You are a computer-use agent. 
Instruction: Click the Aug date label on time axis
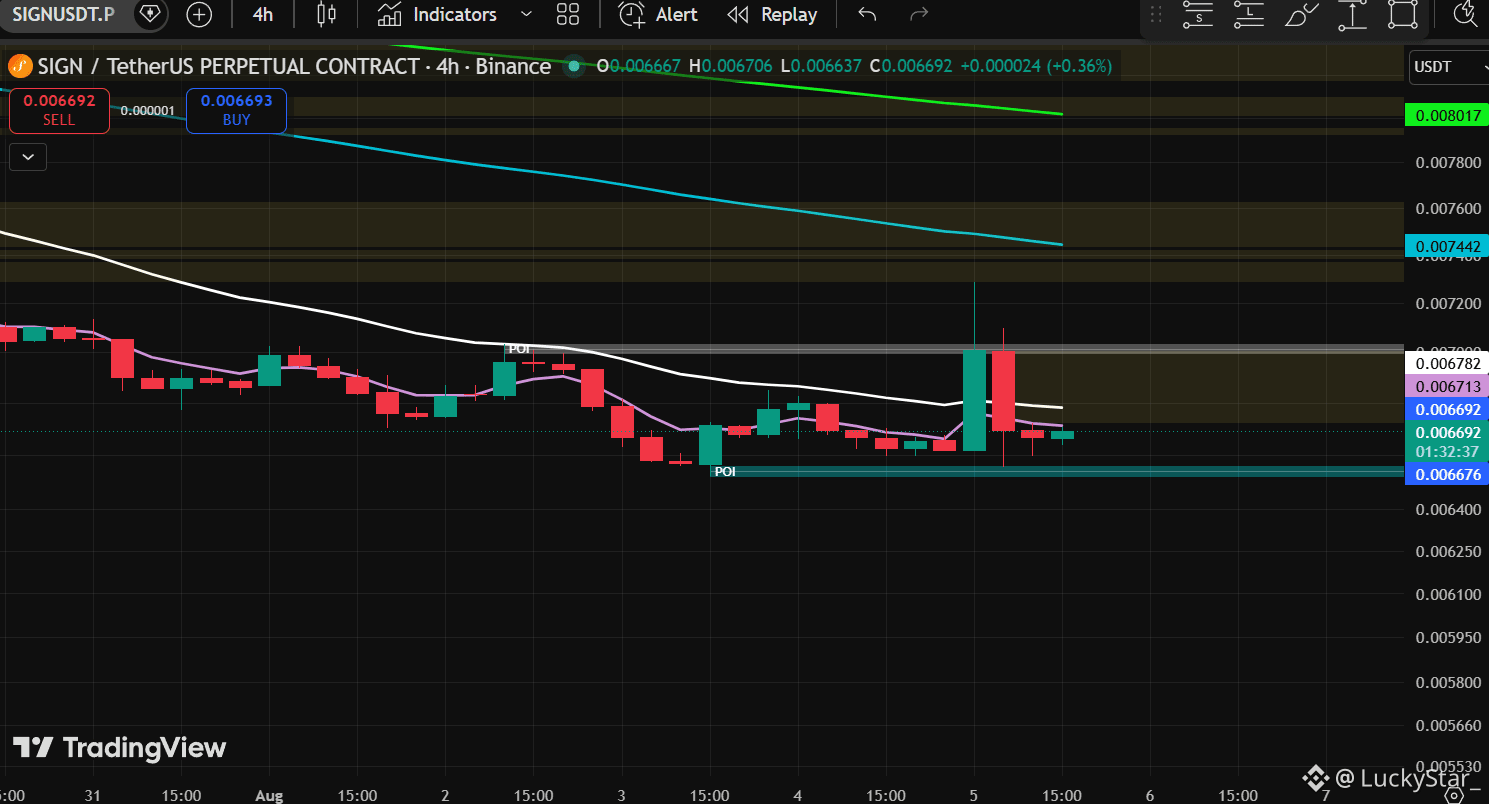(269, 796)
